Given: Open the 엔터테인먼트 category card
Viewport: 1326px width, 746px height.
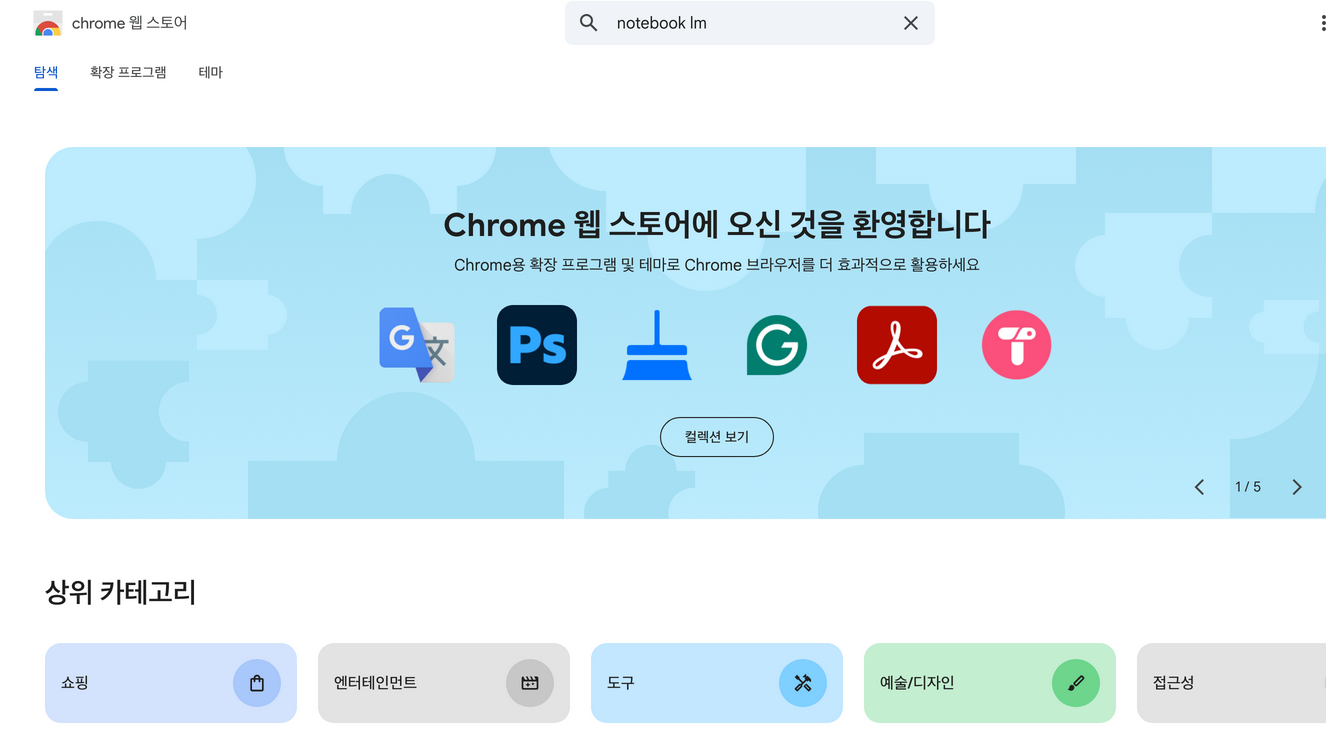Looking at the screenshot, I should (x=443, y=683).
